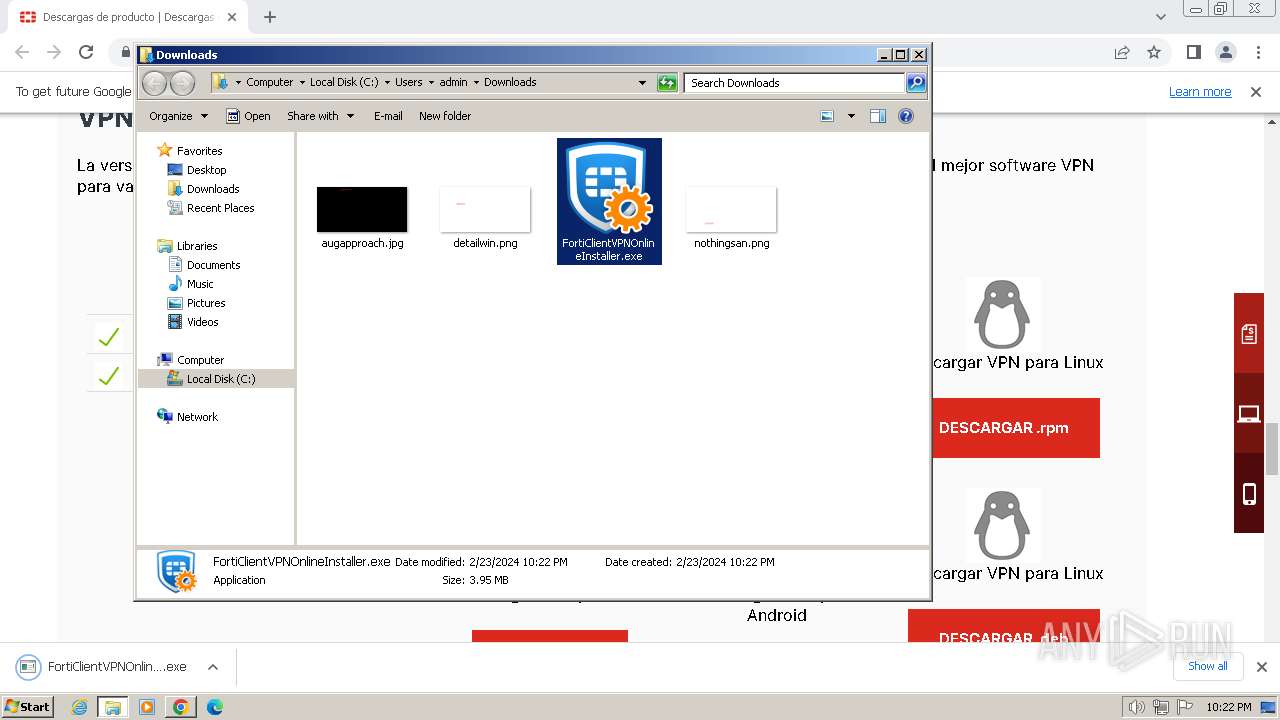Image resolution: width=1280 pixels, height=720 pixels.
Task: Select augapproach.jpg thumbnail
Action: point(362,209)
